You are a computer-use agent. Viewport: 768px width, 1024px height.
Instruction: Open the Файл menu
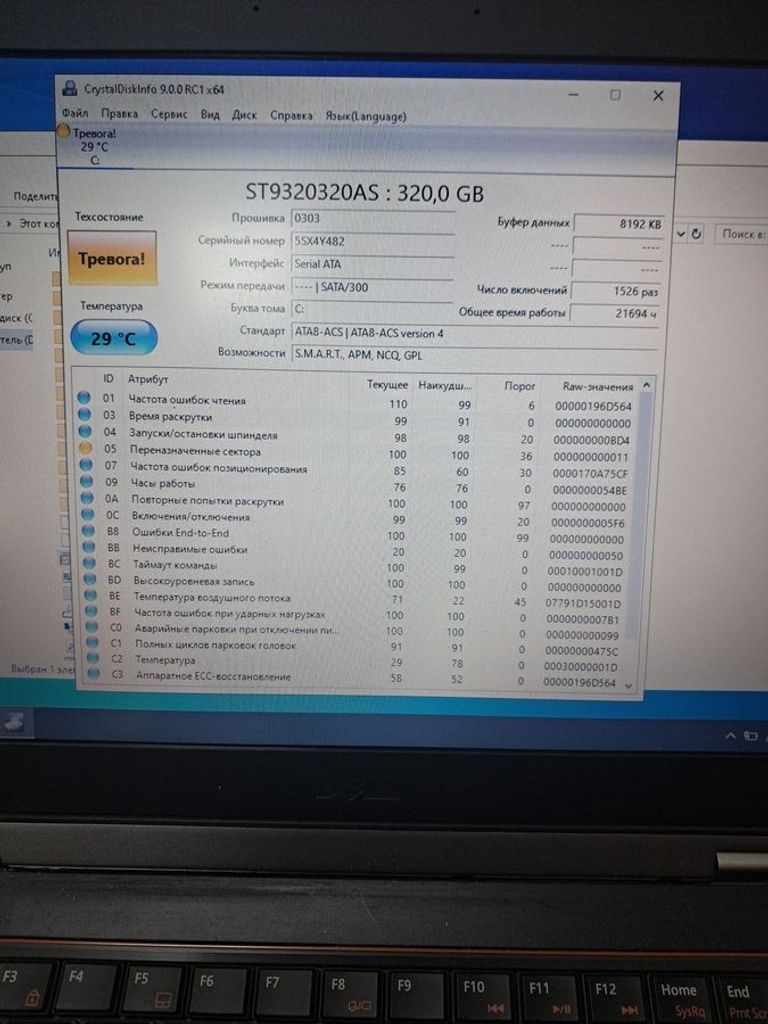(74, 112)
